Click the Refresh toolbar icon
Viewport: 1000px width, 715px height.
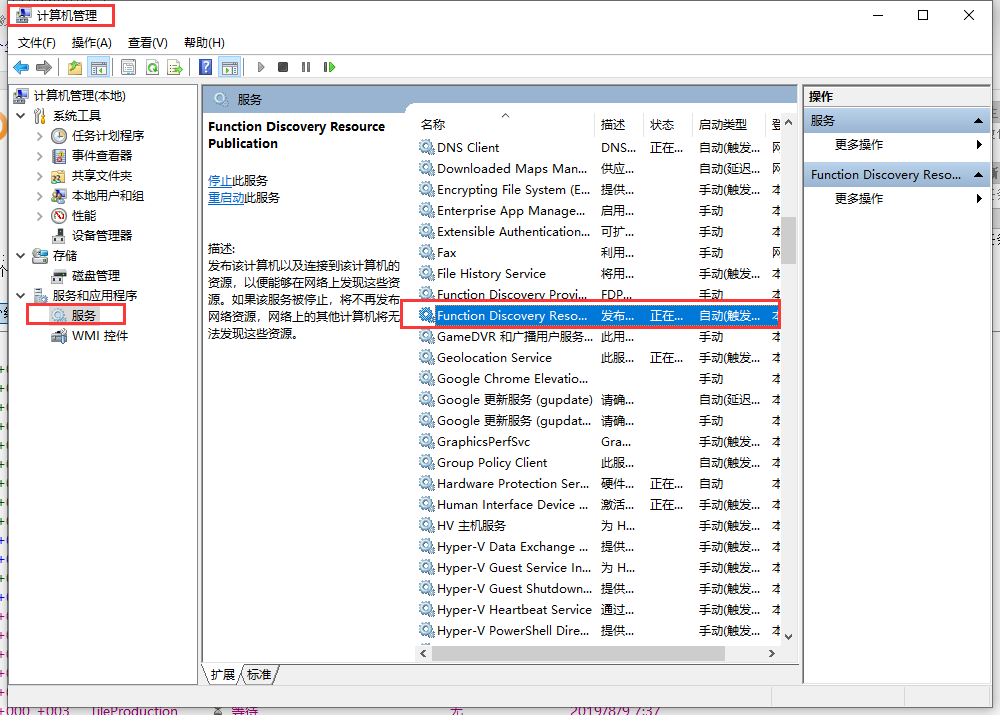pos(152,67)
